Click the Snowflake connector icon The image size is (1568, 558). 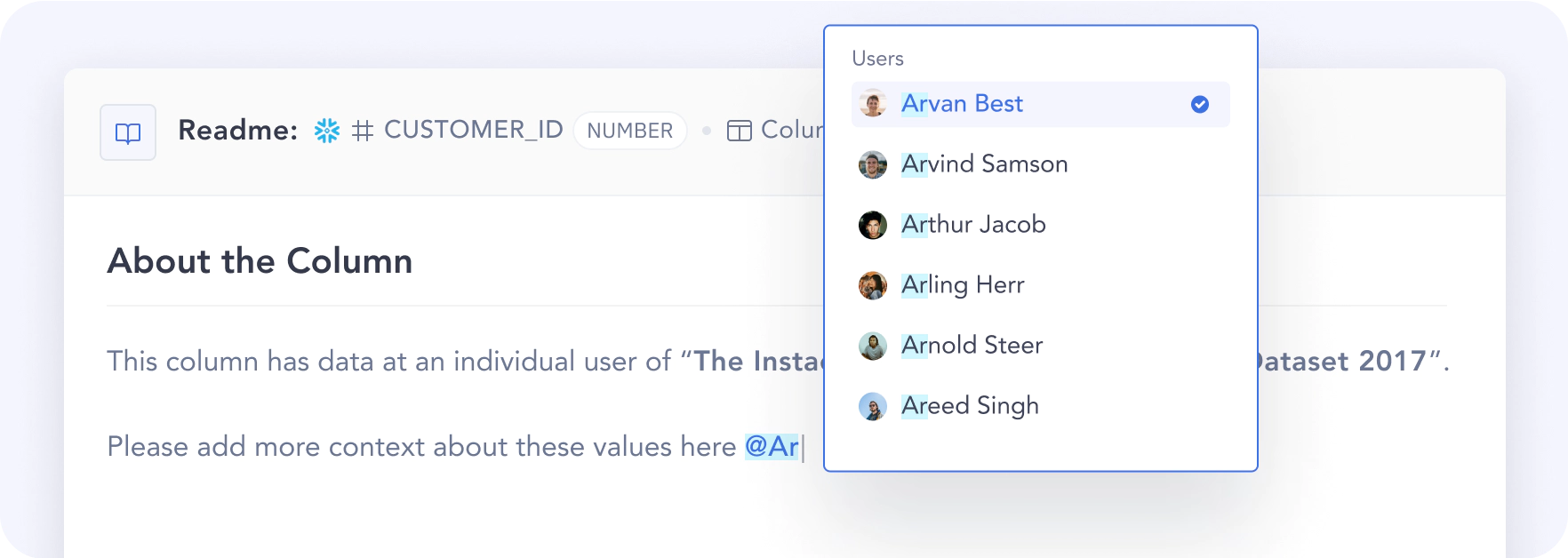327,131
